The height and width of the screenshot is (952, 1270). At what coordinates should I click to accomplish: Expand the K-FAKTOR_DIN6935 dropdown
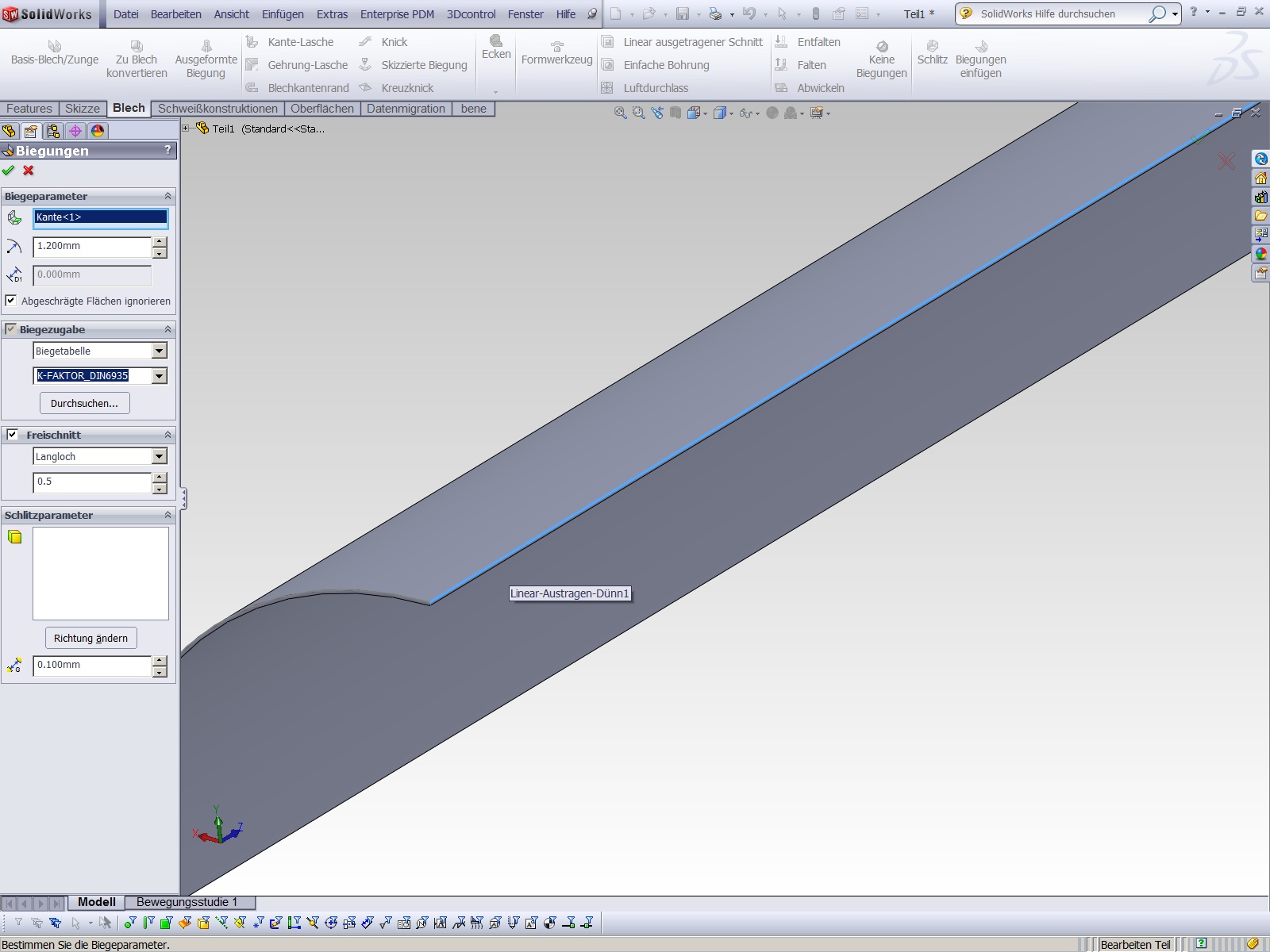tap(160, 376)
